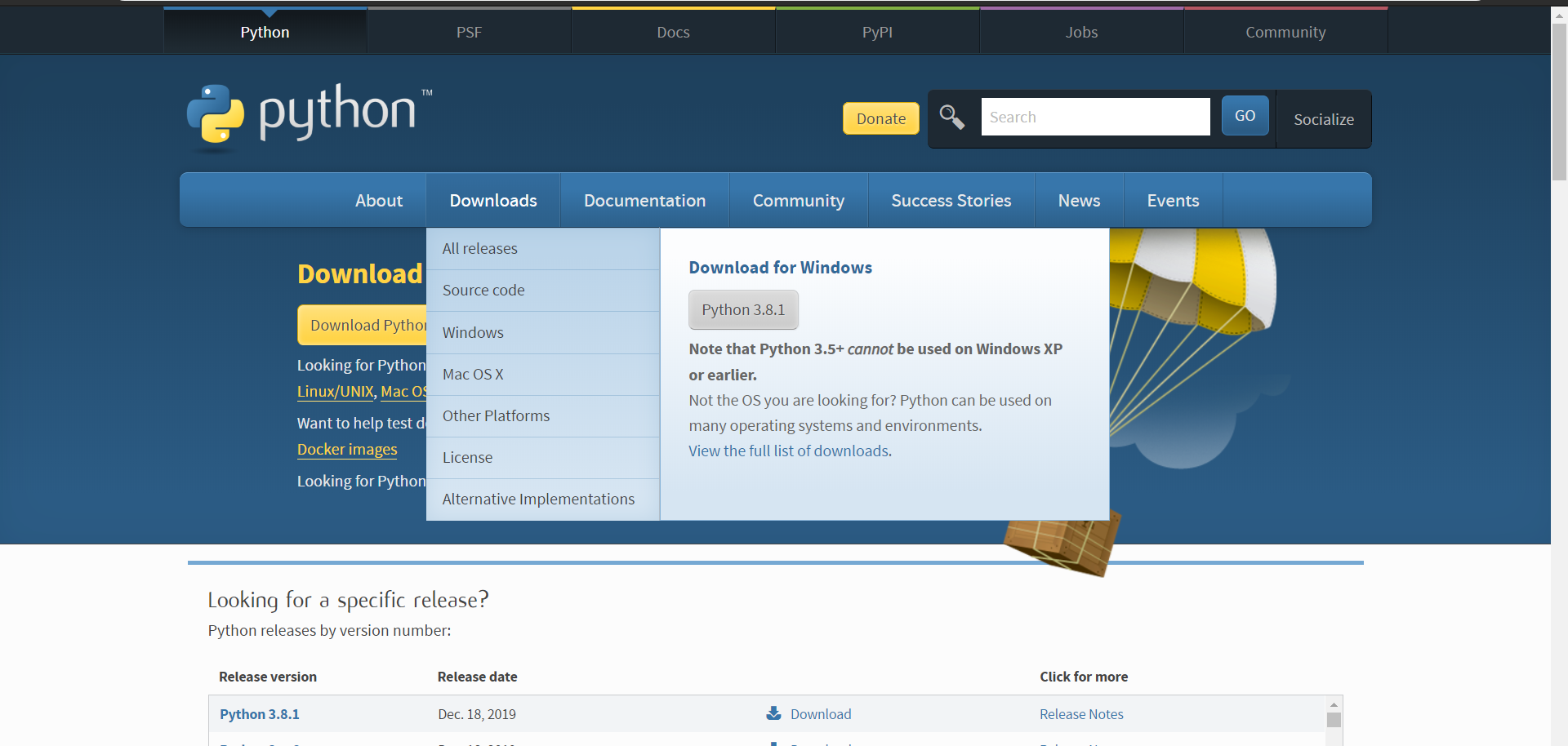Open the Documentation menu
The image size is (1568, 746).
(x=644, y=200)
